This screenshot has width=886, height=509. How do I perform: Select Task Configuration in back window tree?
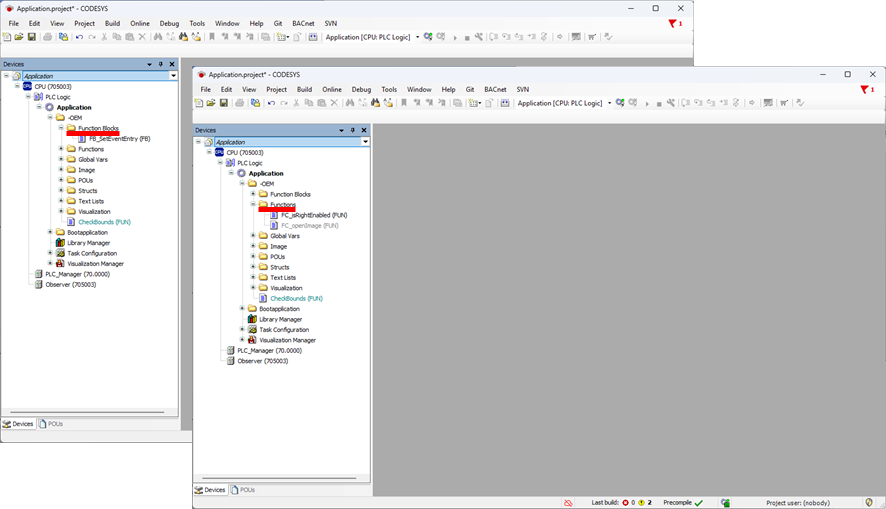click(90, 253)
